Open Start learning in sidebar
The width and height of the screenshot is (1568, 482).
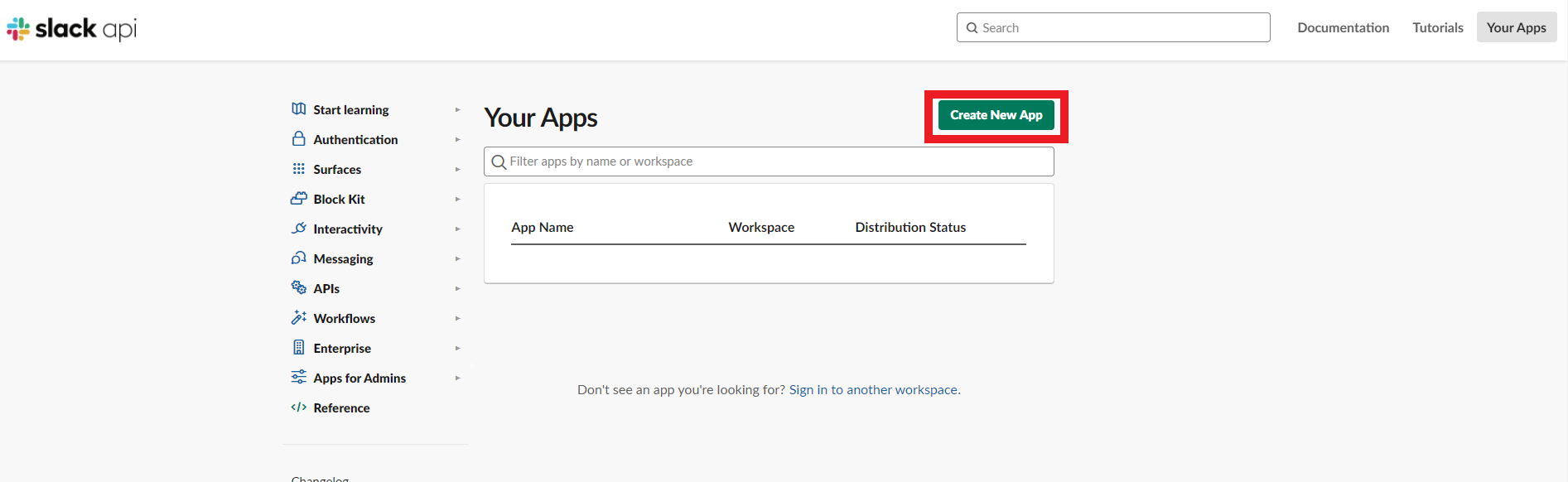tap(351, 109)
